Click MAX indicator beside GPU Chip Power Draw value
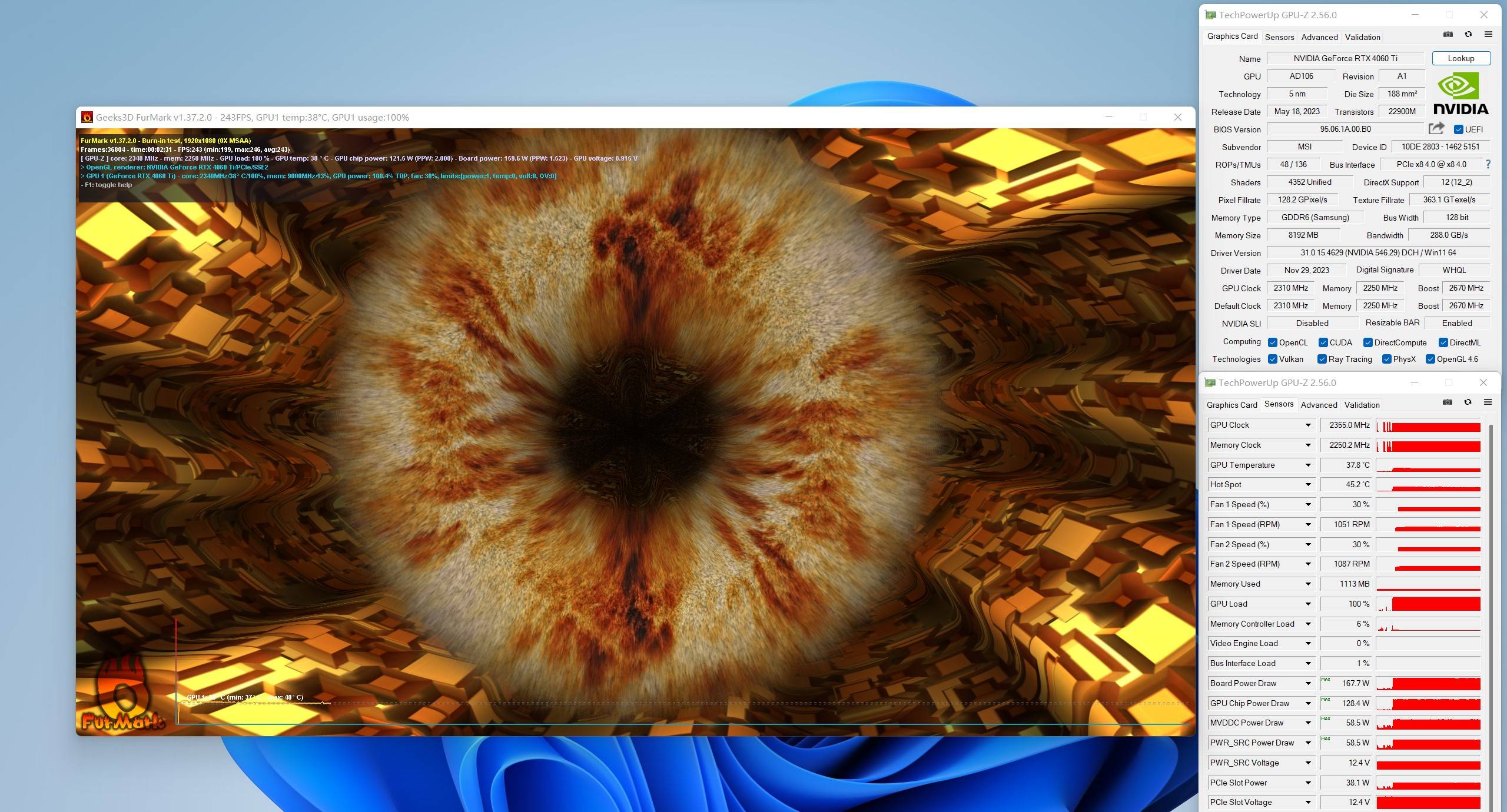The width and height of the screenshot is (1507, 812). pyautogui.click(x=1326, y=699)
